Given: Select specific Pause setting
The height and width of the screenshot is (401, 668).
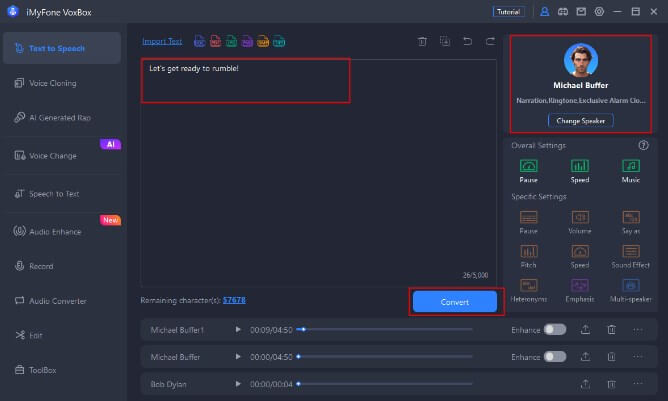Looking at the screenshot, I should tap(528, 222).
